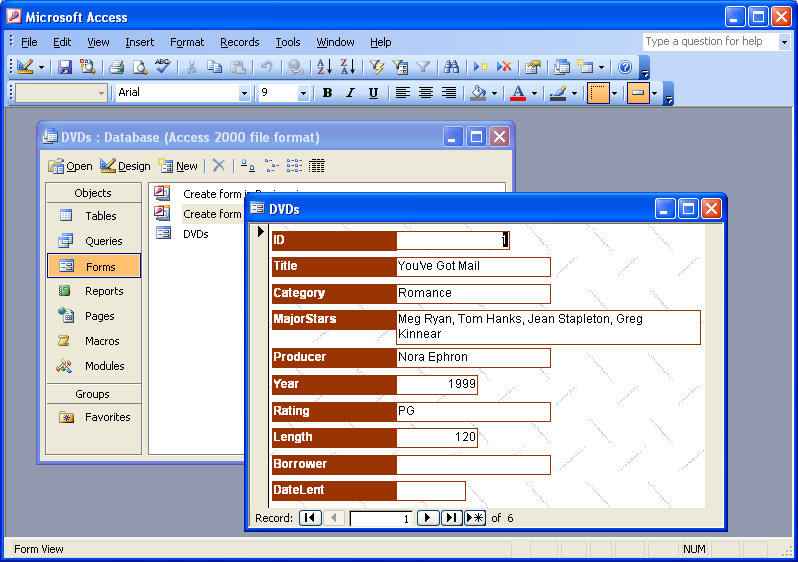
Task: Open the Tools menu
Action: point(288,42)
